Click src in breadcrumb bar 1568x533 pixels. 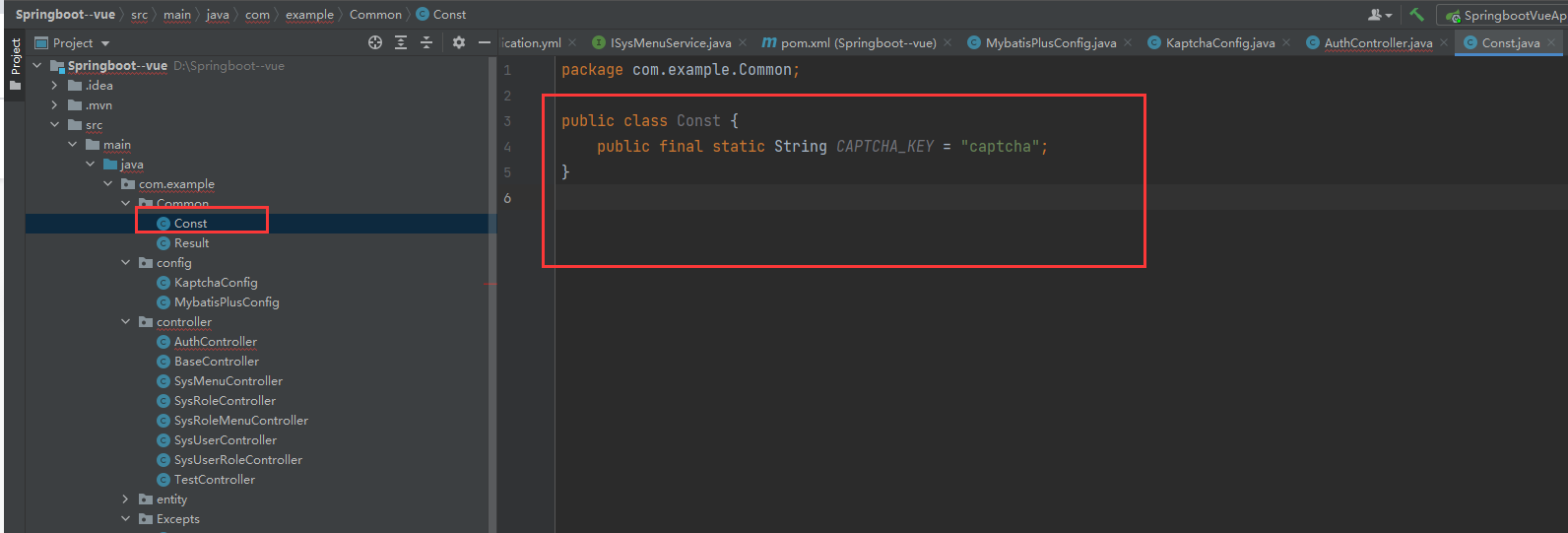(x=140, y=15)
